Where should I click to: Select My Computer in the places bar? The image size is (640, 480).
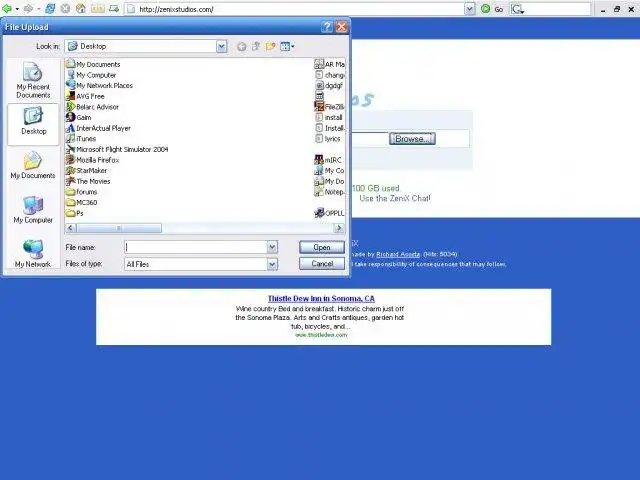coord(33,209)
